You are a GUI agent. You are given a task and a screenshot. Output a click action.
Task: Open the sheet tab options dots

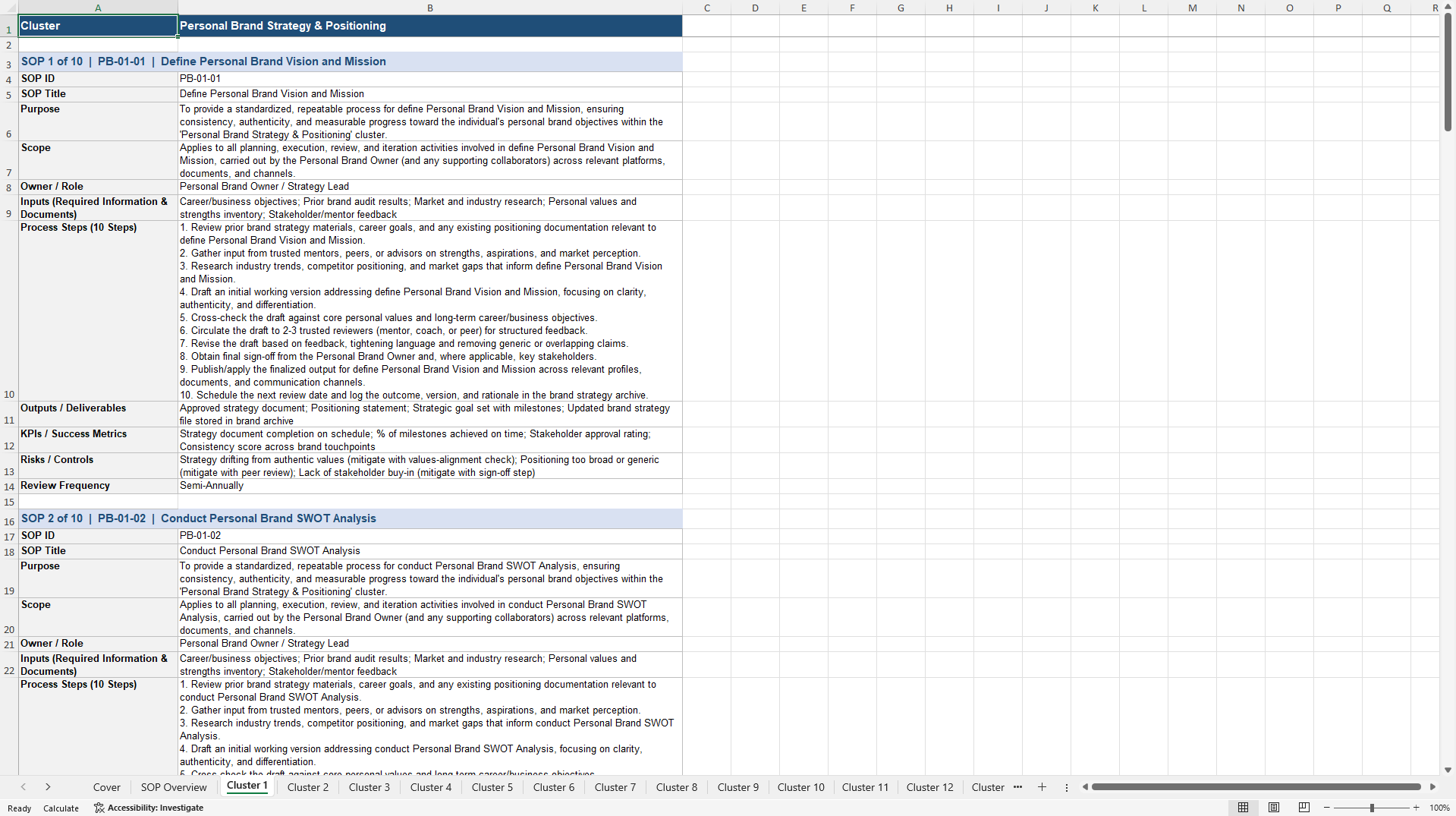pos(1067,787)
